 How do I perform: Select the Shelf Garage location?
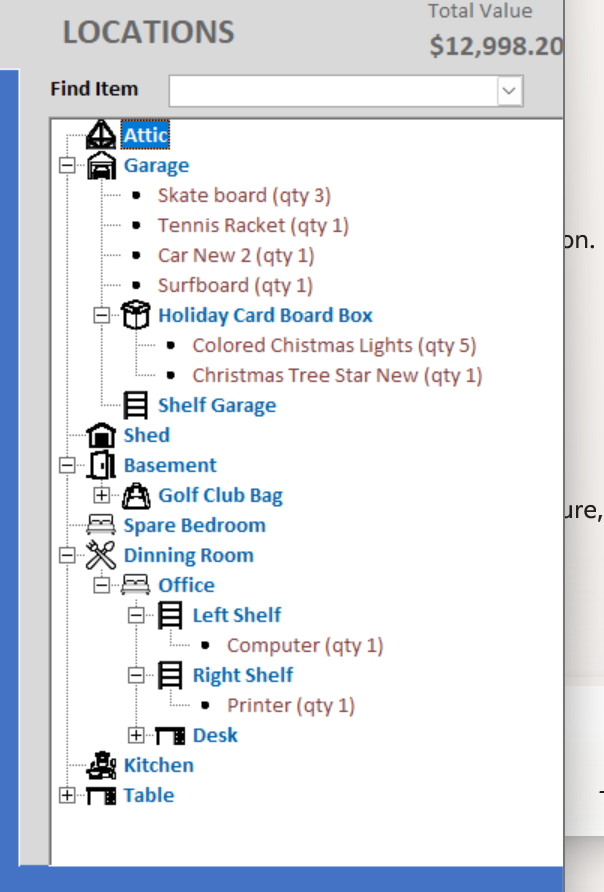(216, 406)
